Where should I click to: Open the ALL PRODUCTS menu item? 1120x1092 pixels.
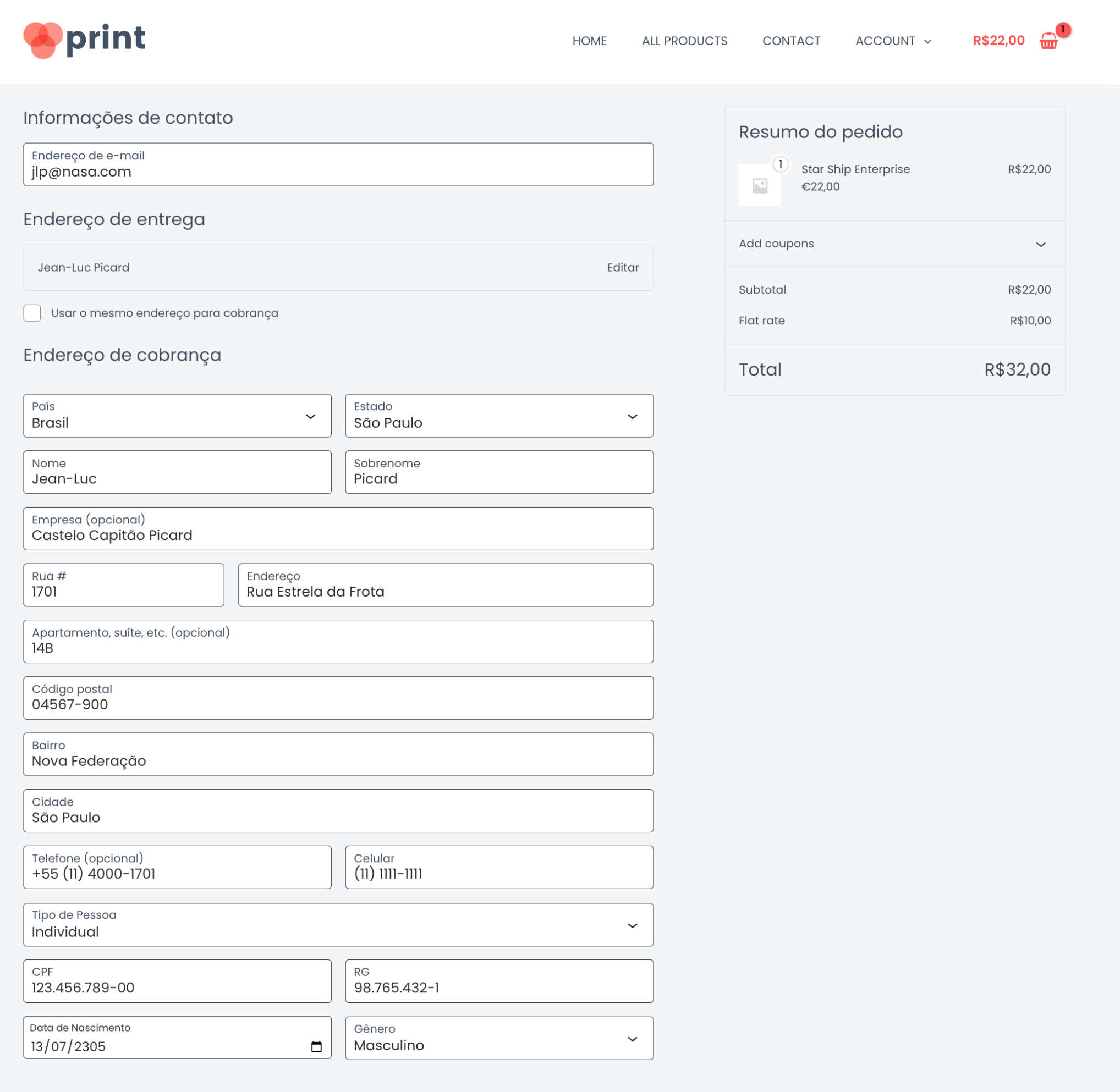684,41
